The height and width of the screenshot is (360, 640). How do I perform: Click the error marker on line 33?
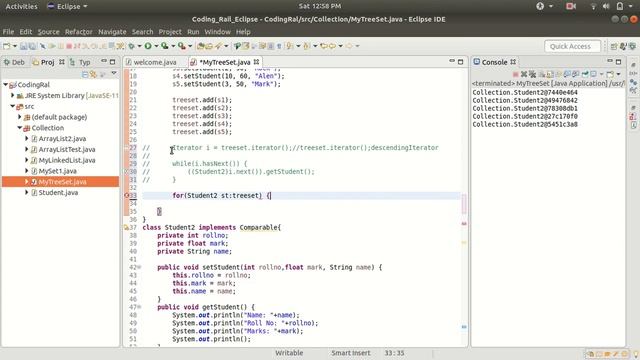127,196
